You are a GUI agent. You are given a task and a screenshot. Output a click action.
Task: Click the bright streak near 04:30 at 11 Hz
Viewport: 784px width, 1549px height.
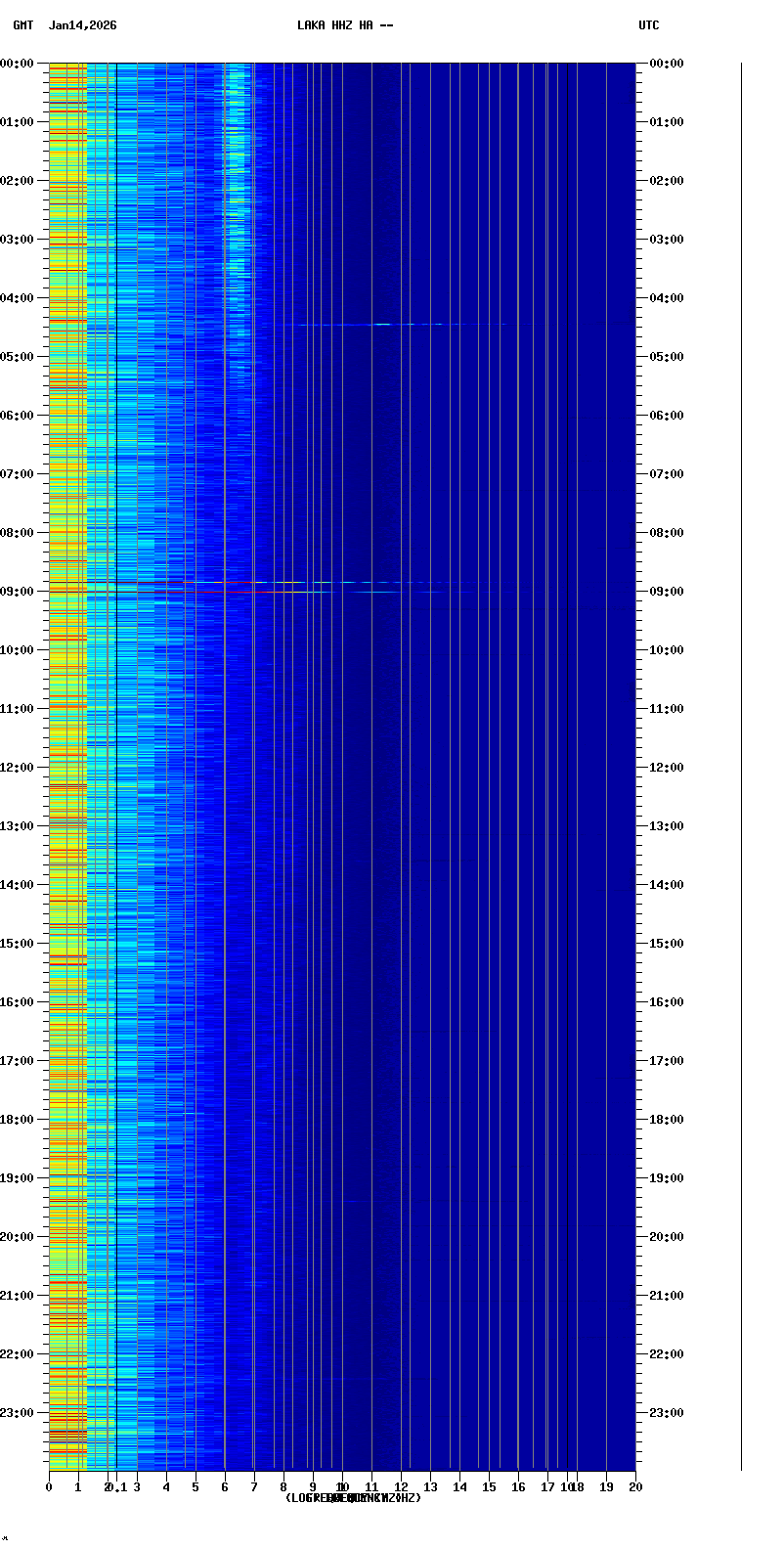pos(381,324)
